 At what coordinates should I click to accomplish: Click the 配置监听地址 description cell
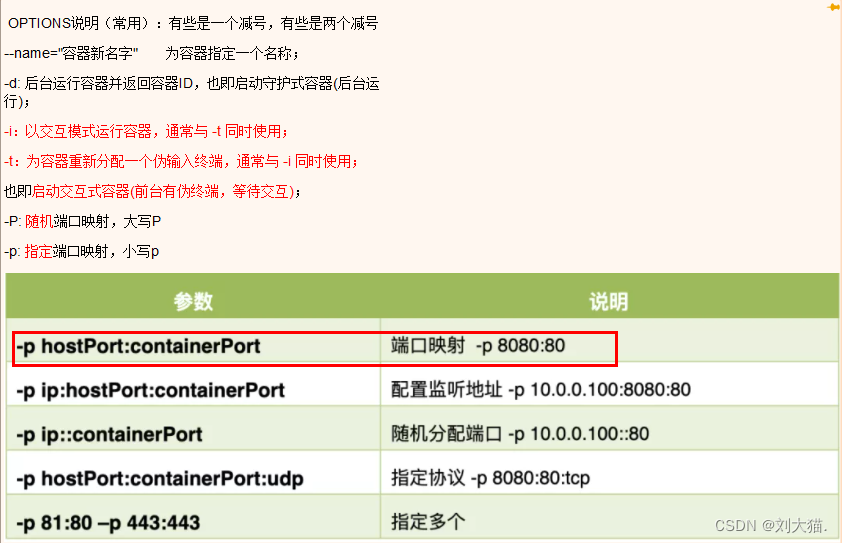tap(541, 390)
